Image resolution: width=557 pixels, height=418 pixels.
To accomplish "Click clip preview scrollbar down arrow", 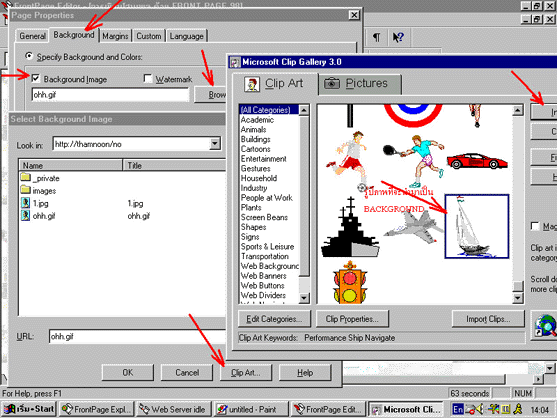I will [518, 298].
